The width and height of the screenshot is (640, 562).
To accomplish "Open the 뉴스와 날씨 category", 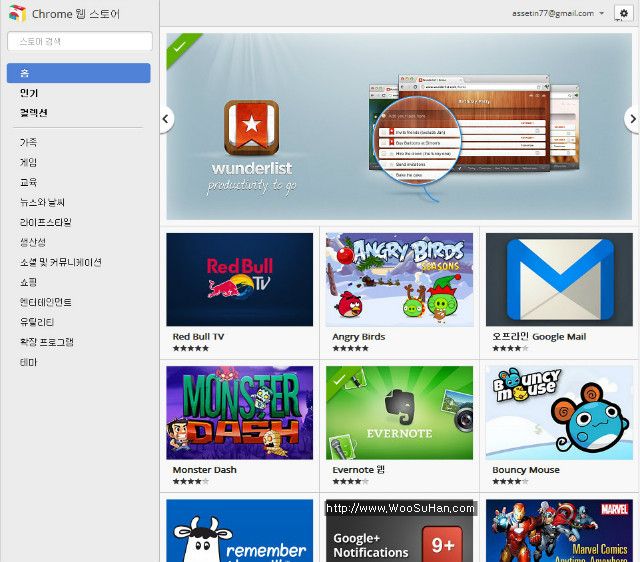I will pos(42,202).
